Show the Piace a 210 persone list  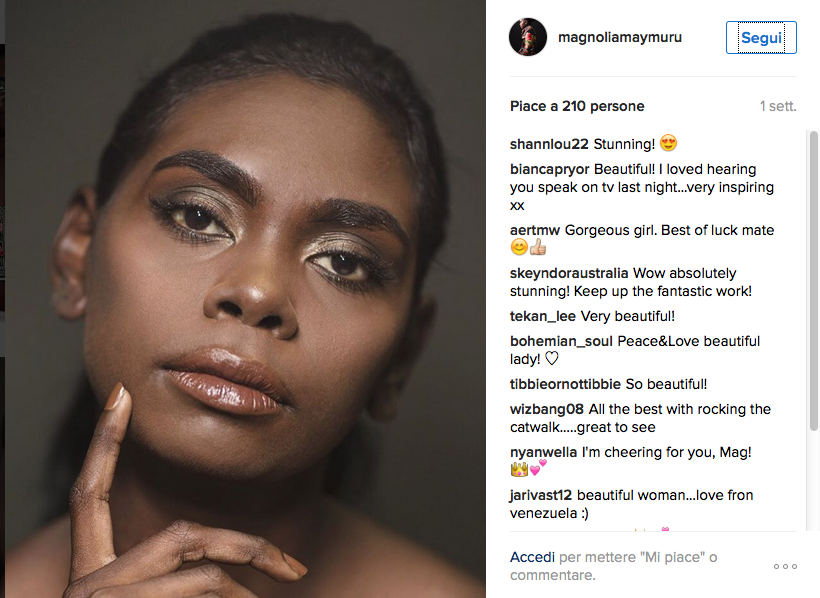pos(577,106)
